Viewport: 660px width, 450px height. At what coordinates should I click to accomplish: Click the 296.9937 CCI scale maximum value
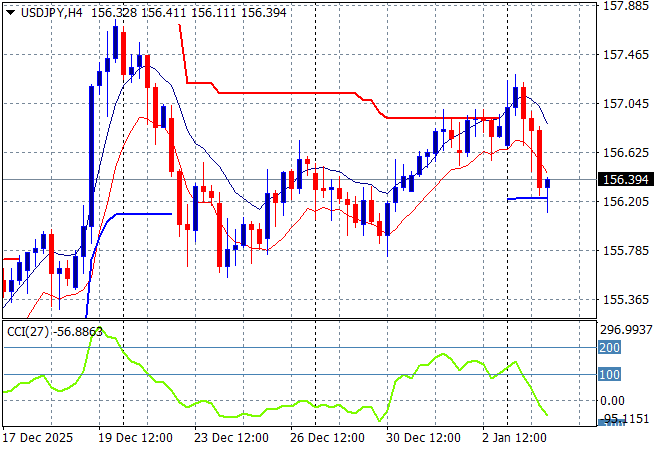tap(627, 330)
